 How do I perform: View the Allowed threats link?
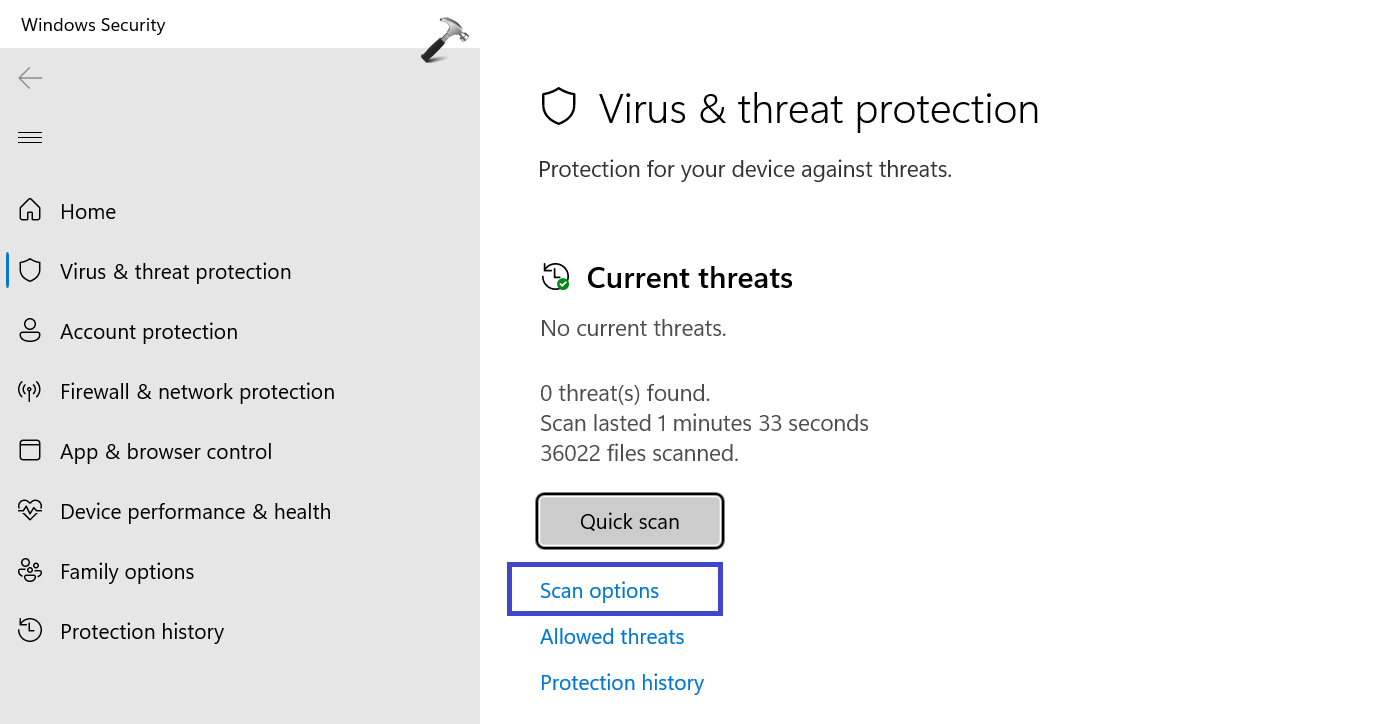(x=612, y=637)
